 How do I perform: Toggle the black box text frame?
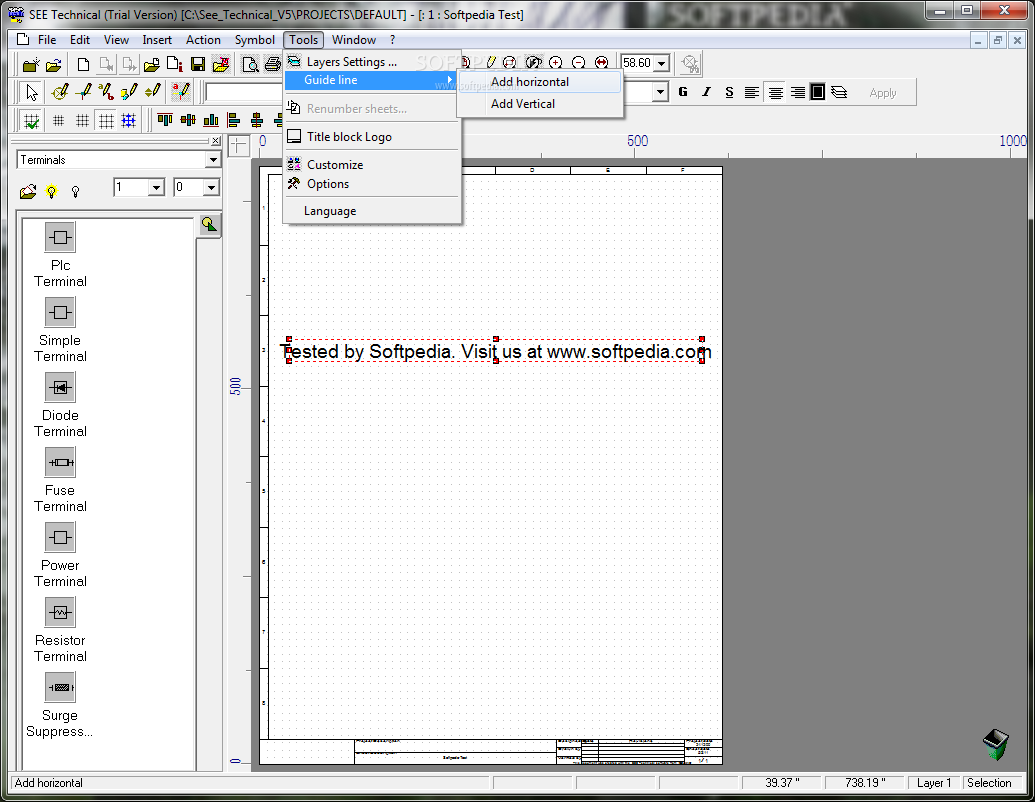point(817,92)
